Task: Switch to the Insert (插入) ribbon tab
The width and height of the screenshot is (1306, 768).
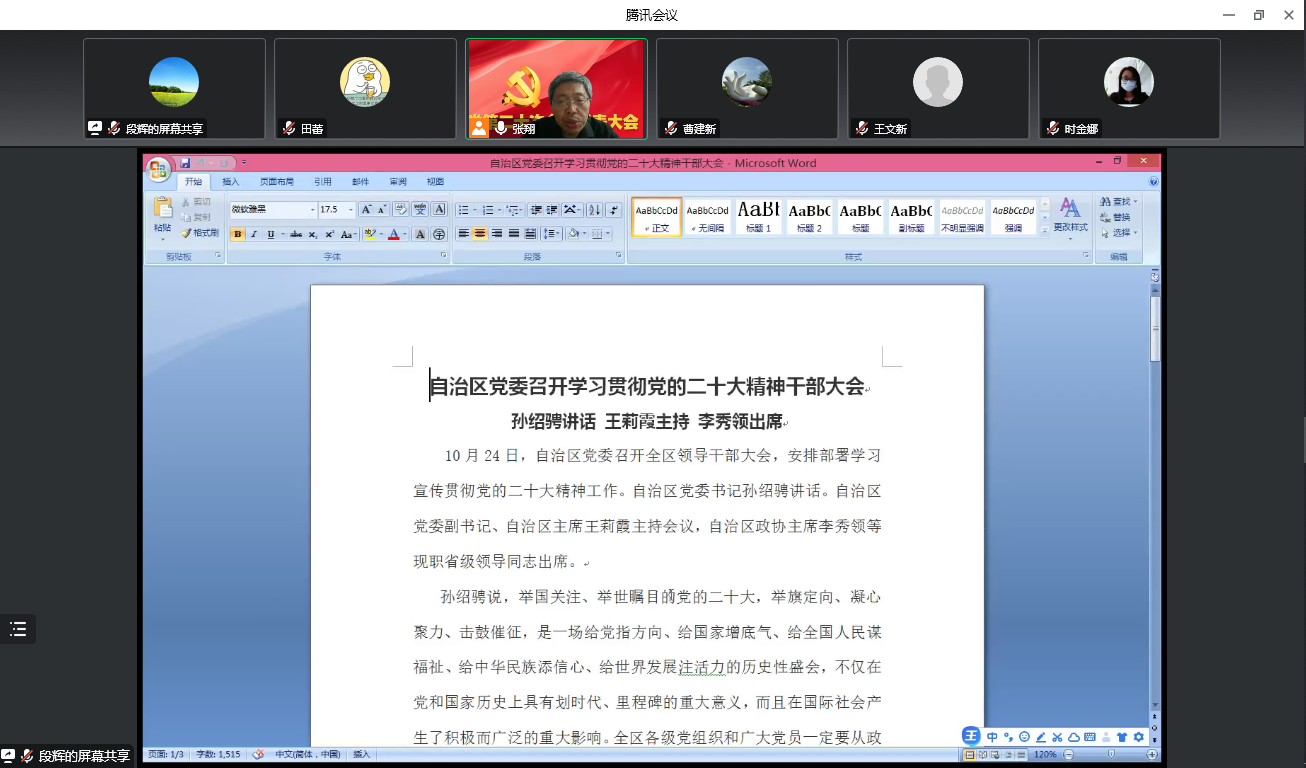Action: coord(231,182)
